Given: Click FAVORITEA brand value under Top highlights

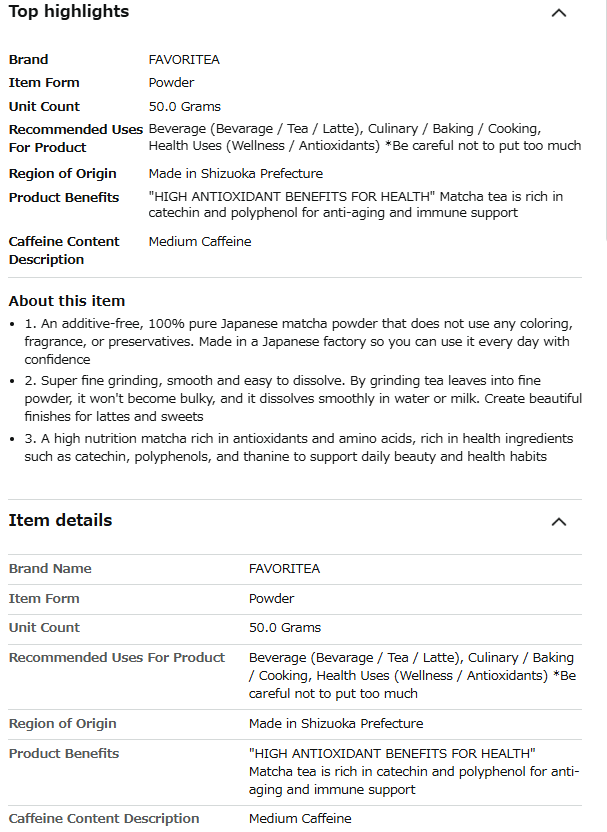Looking at the screenshot, I should (184, 60).
